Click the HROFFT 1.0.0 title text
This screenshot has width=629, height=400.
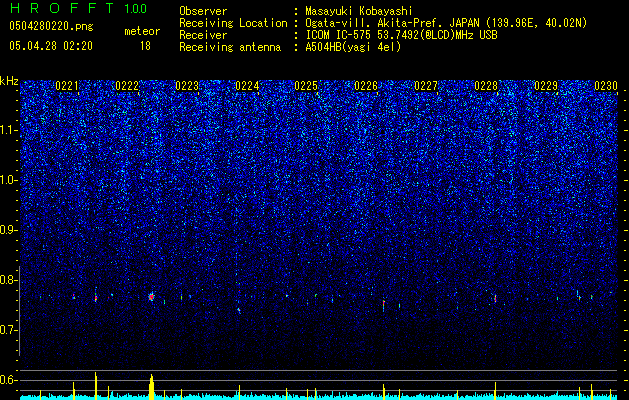[x=79, y=8]
